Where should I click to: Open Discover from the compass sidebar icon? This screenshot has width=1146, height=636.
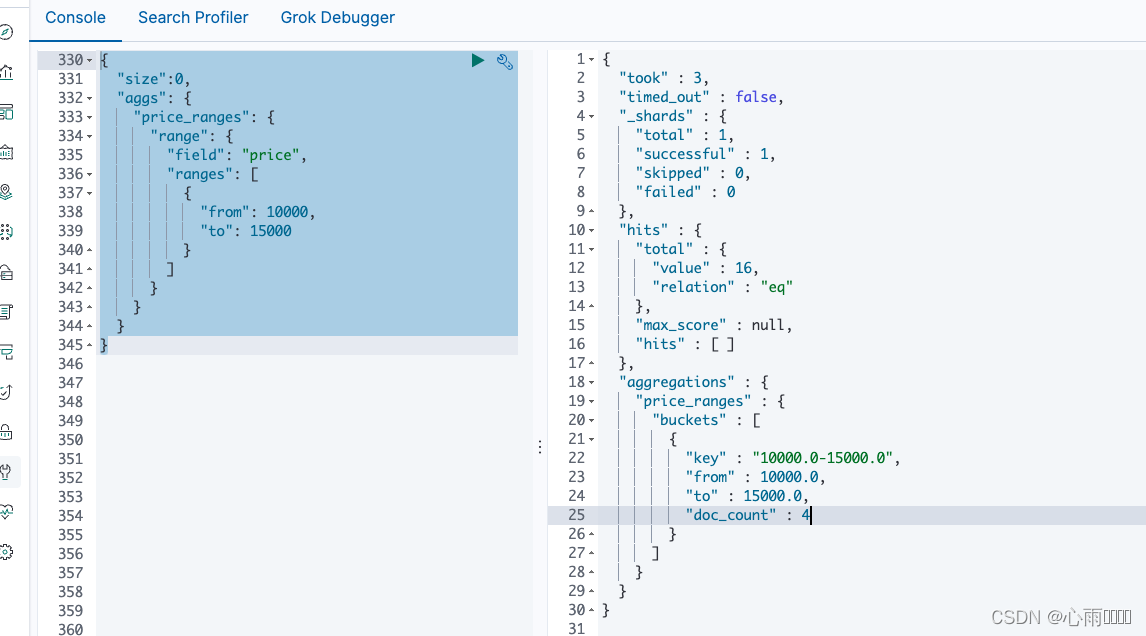pyautogui.click(x=7, y=32)
